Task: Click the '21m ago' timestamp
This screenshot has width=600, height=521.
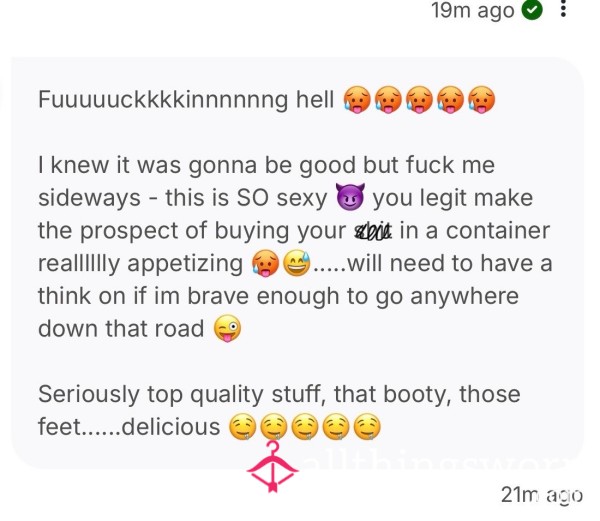Action: pos(542,495)
